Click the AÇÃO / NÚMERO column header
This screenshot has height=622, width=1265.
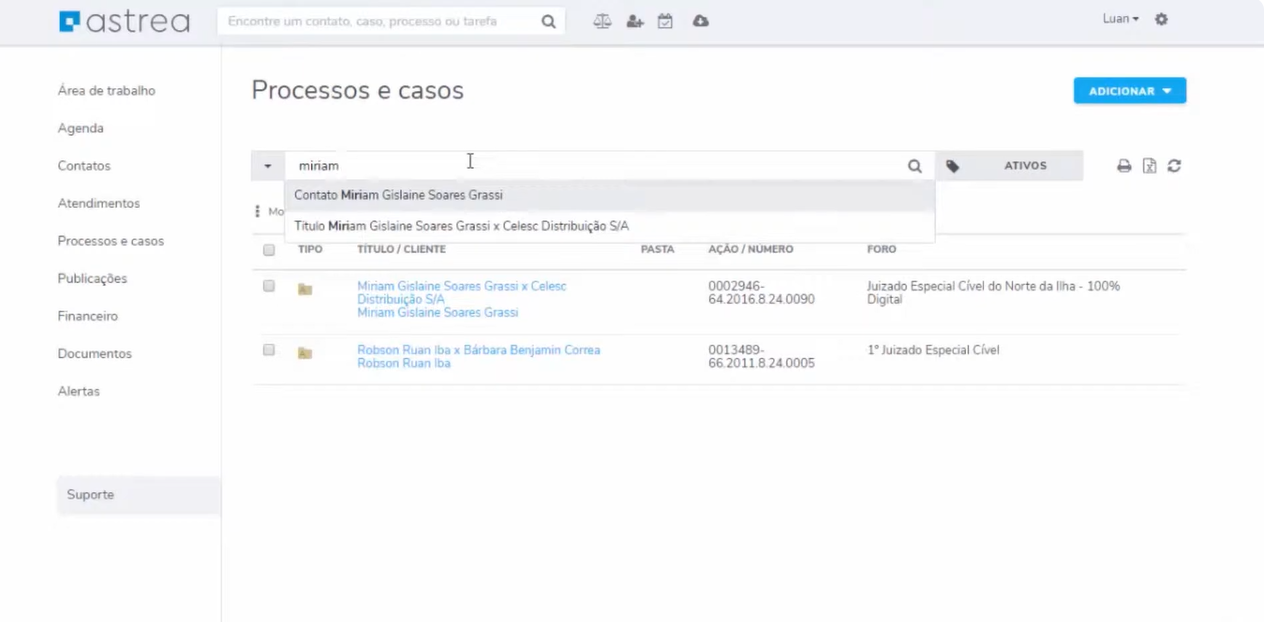tap(751, 249)
